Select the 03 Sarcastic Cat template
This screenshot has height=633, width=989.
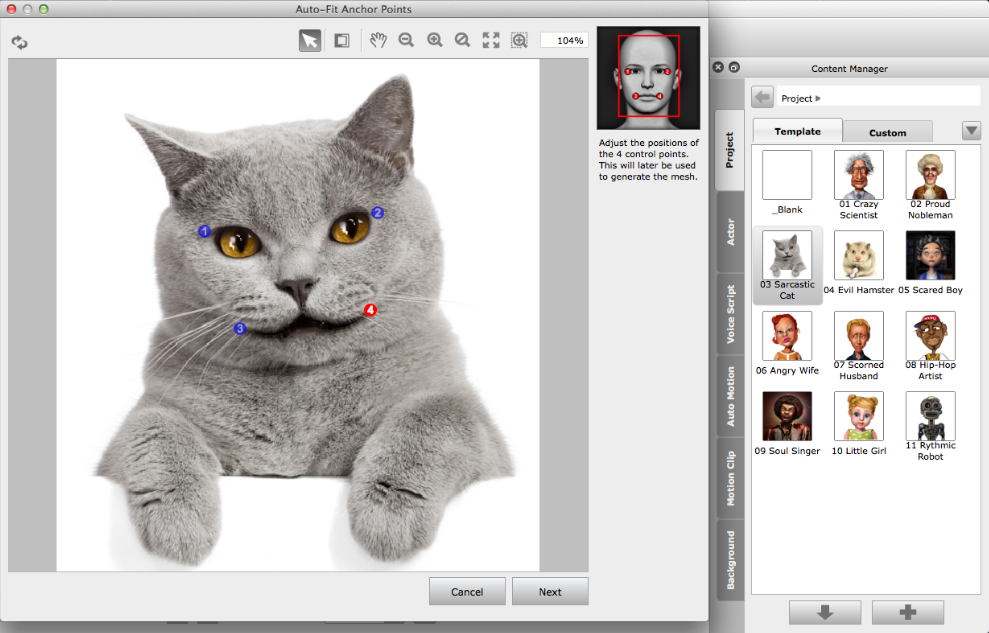click(x=787, y=265)
